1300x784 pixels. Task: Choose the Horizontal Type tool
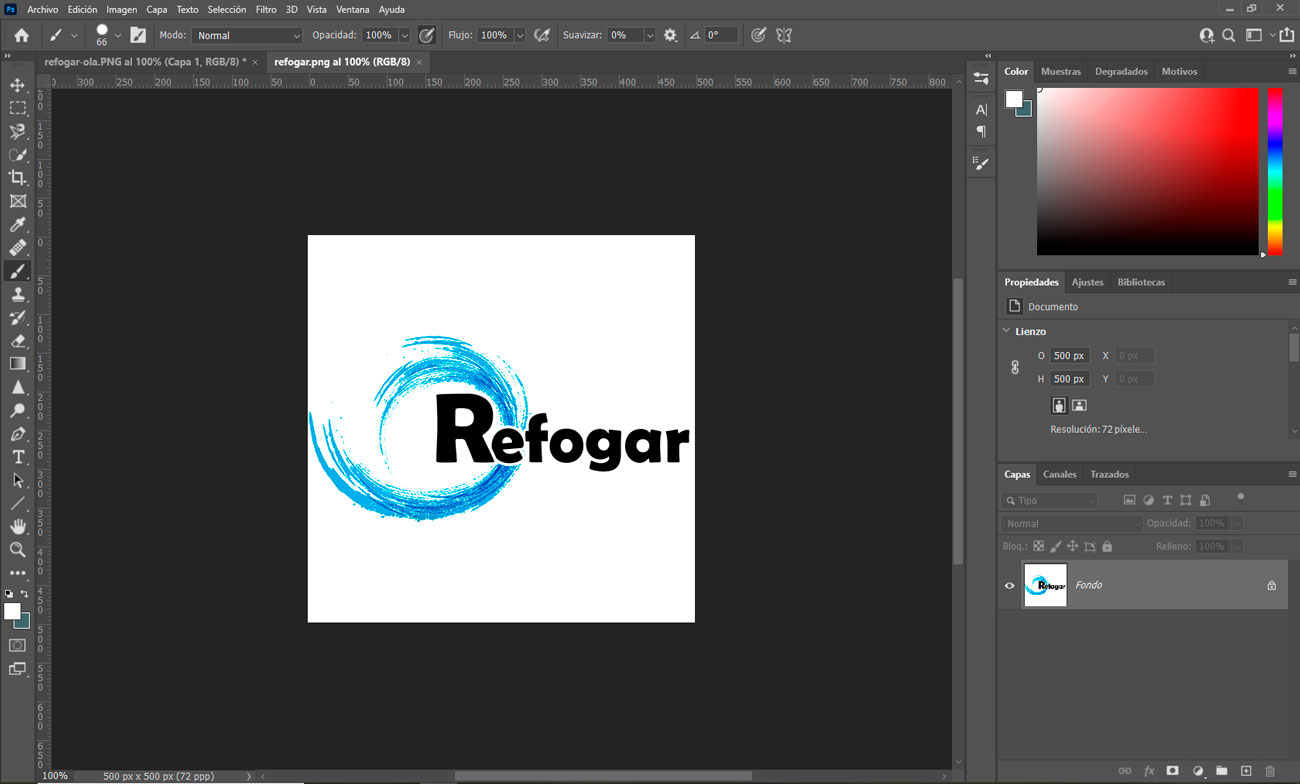tap(17, 457)
